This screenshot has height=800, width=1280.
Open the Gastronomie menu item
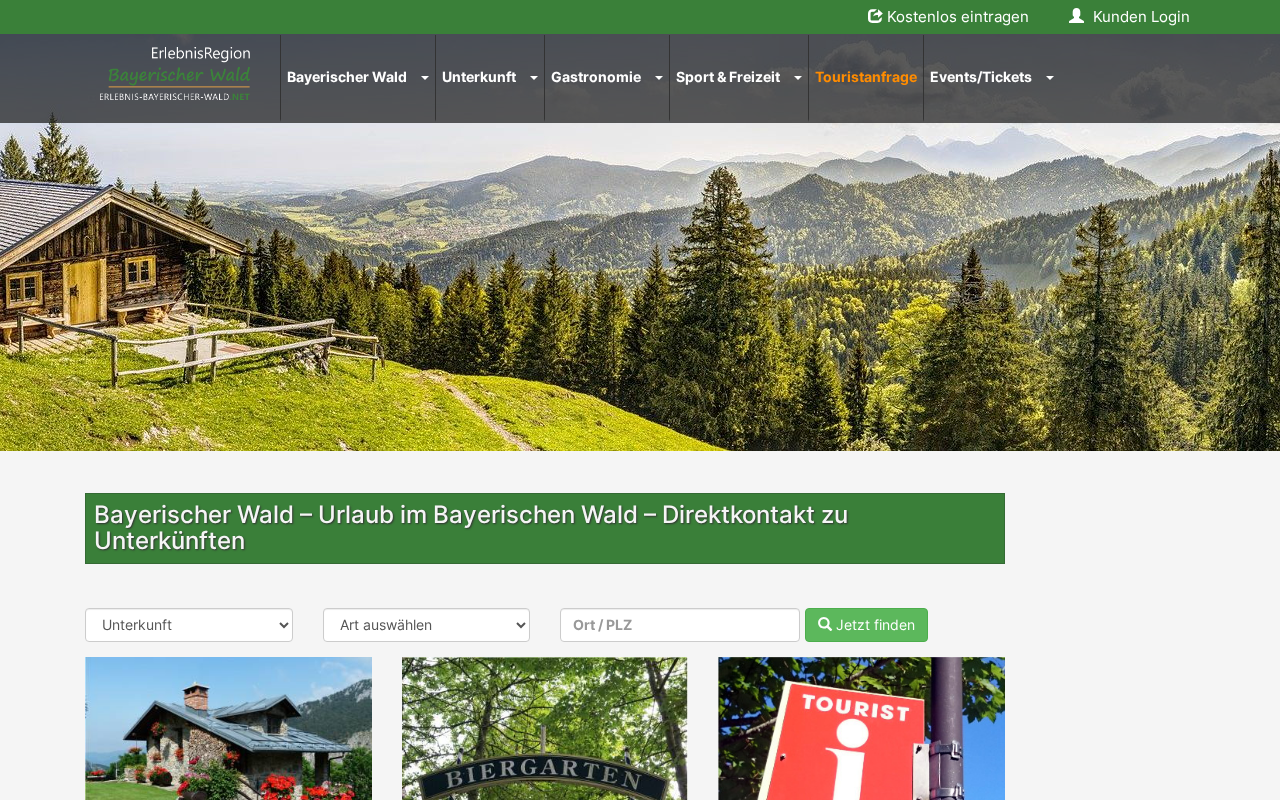pos(596,77)
